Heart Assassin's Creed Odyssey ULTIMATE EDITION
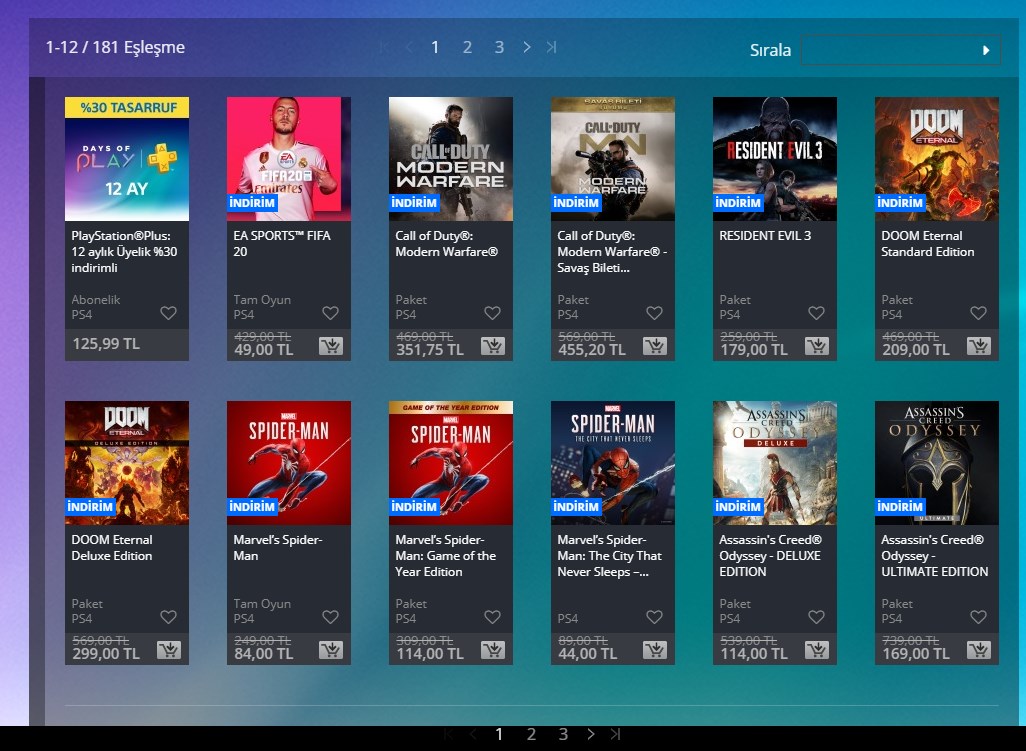 point(978,617)
